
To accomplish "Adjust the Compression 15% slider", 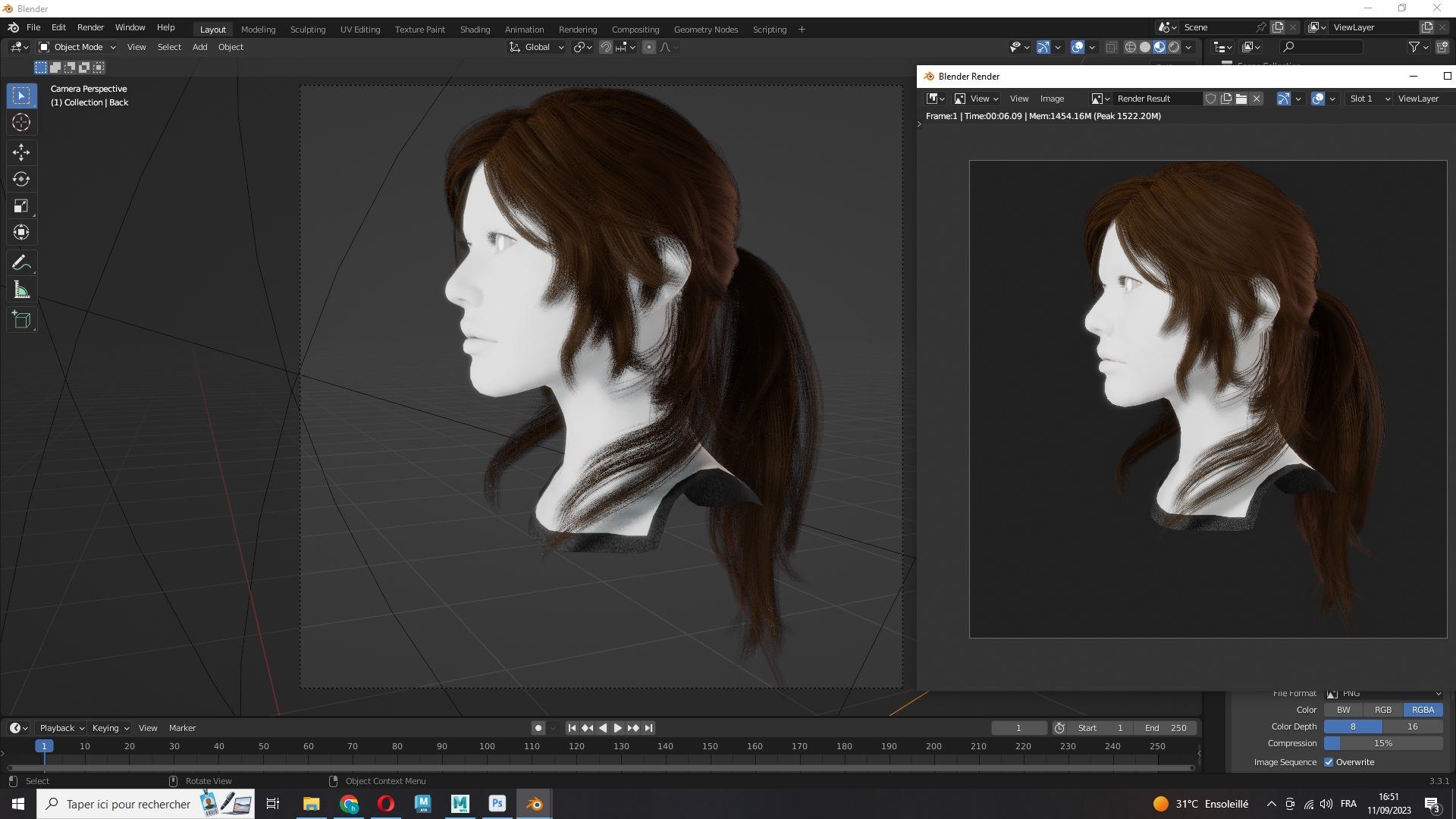I will tap(1383, 743).
